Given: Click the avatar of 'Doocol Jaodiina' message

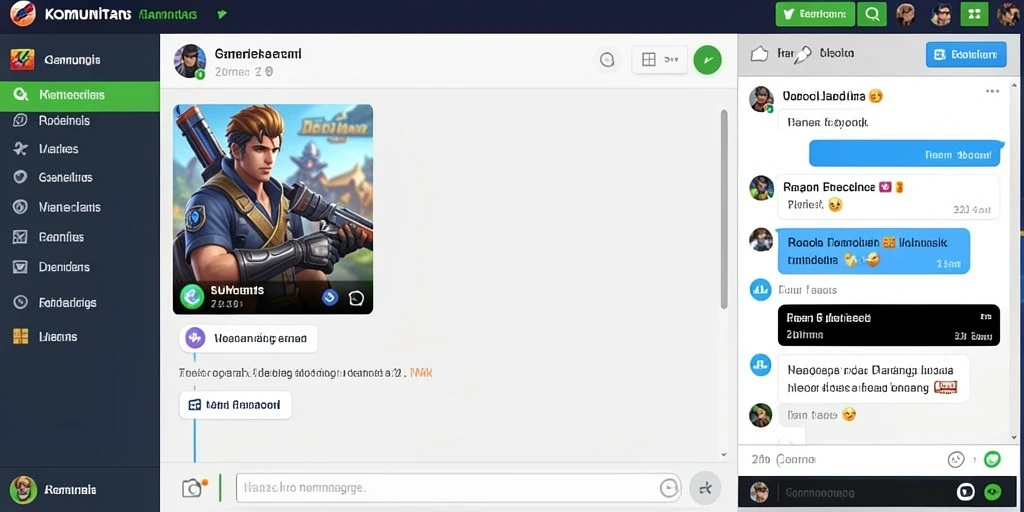Looking at the screenshot, I should (761, 99).
